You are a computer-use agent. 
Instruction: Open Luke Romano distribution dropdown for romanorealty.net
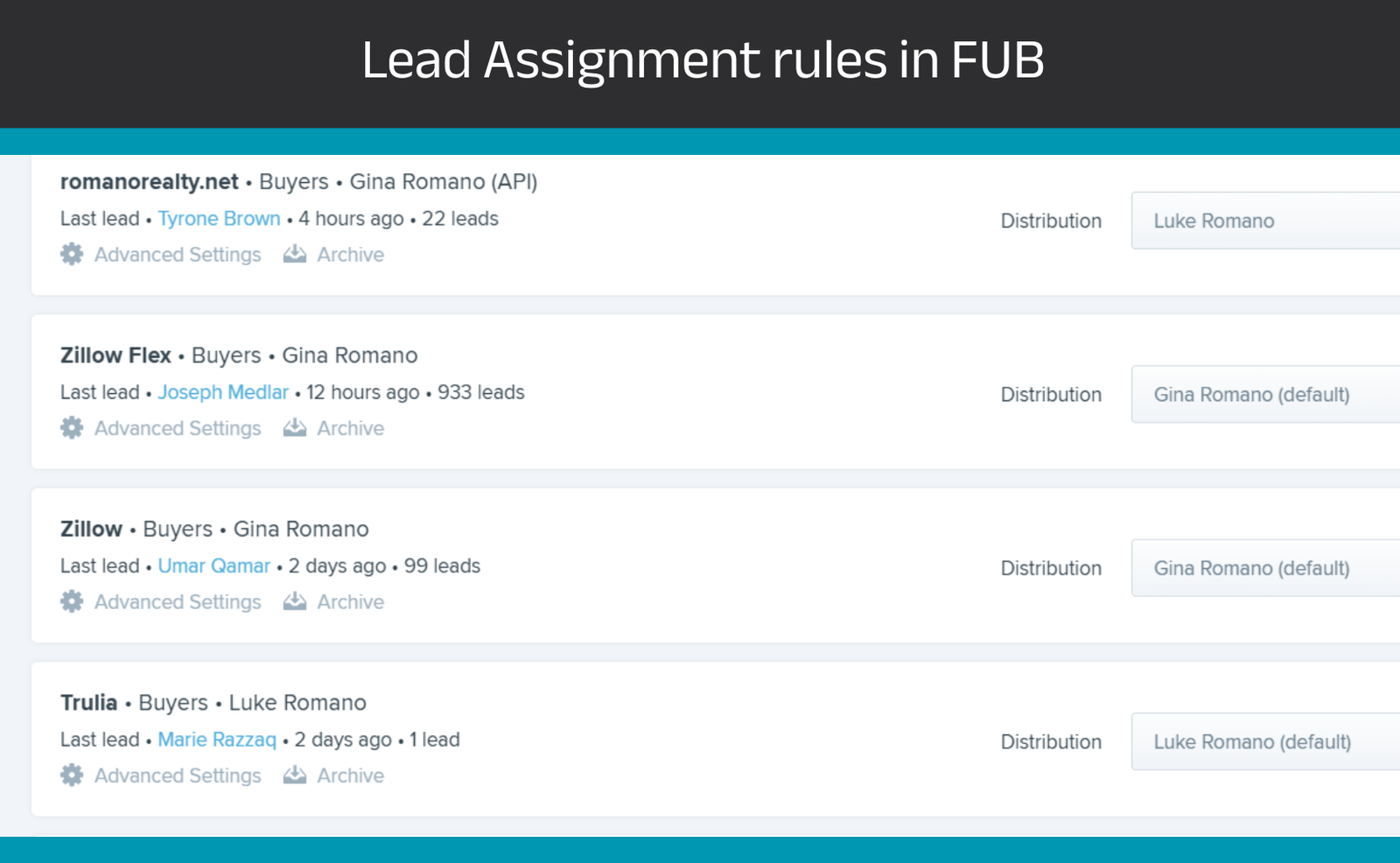(1265, 221)
